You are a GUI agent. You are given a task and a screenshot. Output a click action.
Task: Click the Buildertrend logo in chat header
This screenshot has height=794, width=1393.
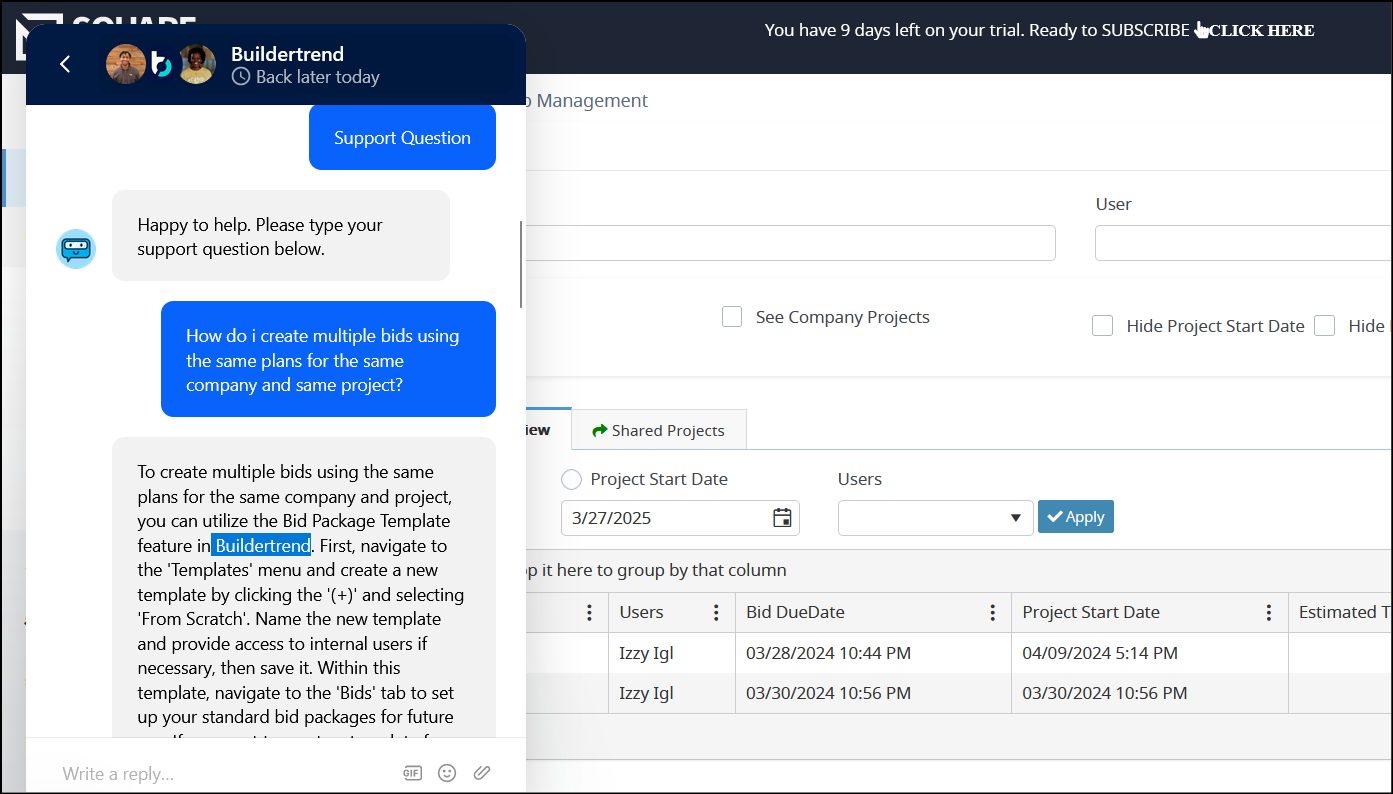[x=162, y=65]
